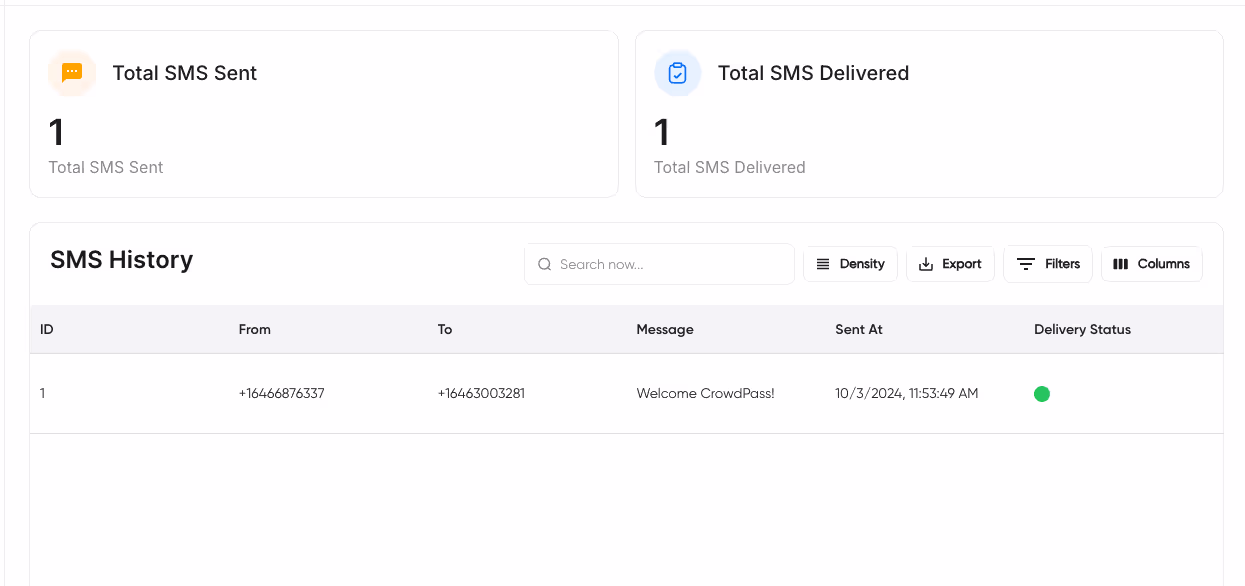The width and height of the screenshot is (1245, 586).
Task: Click the orange chat bubble SMS Sent icon
Action: coord(72,73)
